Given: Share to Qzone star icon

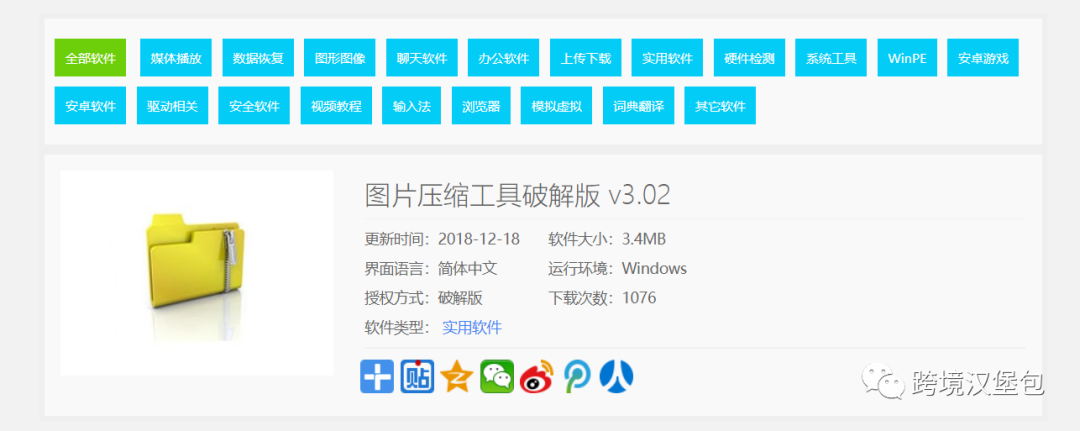Looking at the screenshot, I should point(457,377).
